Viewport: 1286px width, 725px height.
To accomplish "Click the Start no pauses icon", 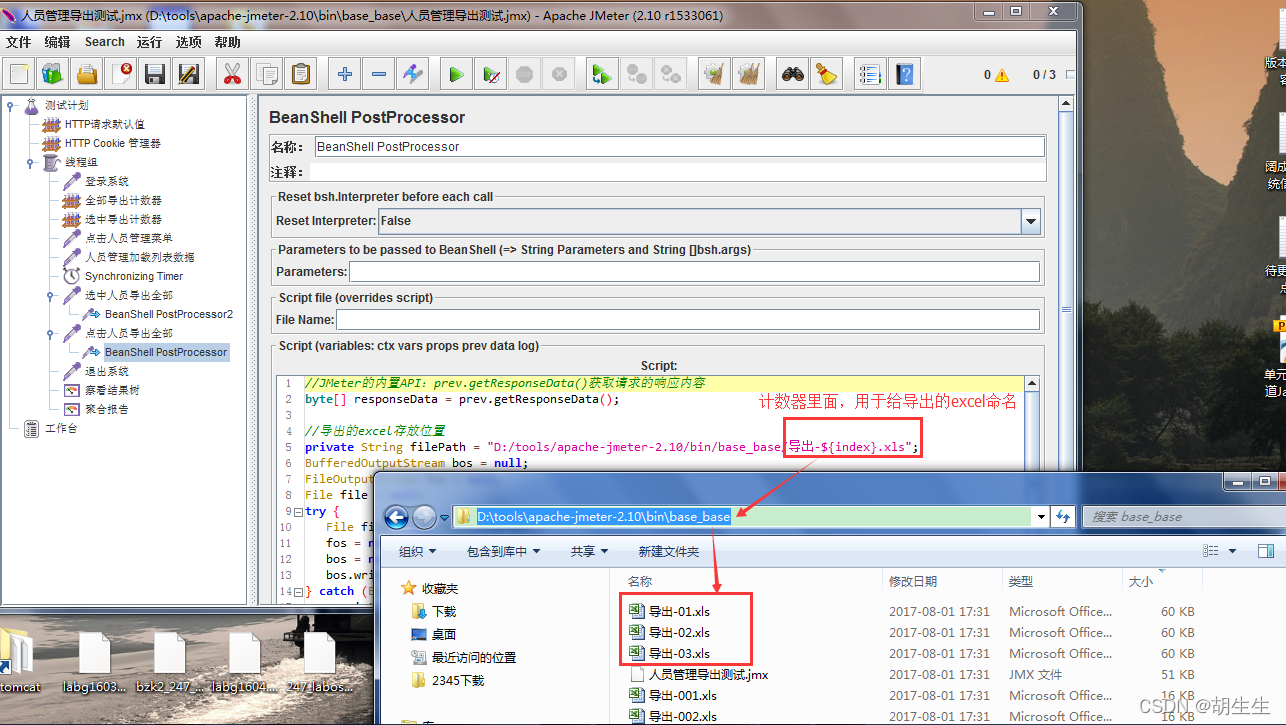I will click(x=490, y=74).
